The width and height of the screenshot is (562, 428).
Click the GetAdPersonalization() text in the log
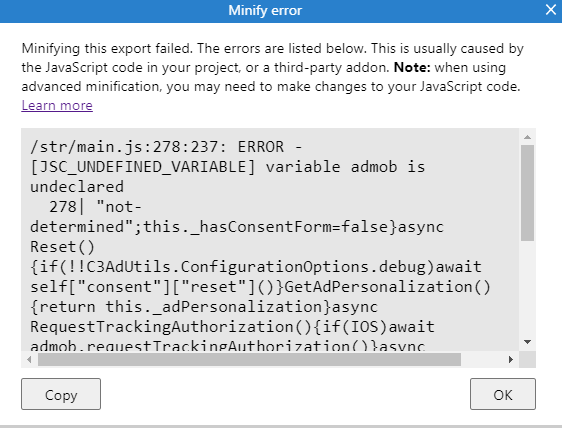[x=387, y=287]
